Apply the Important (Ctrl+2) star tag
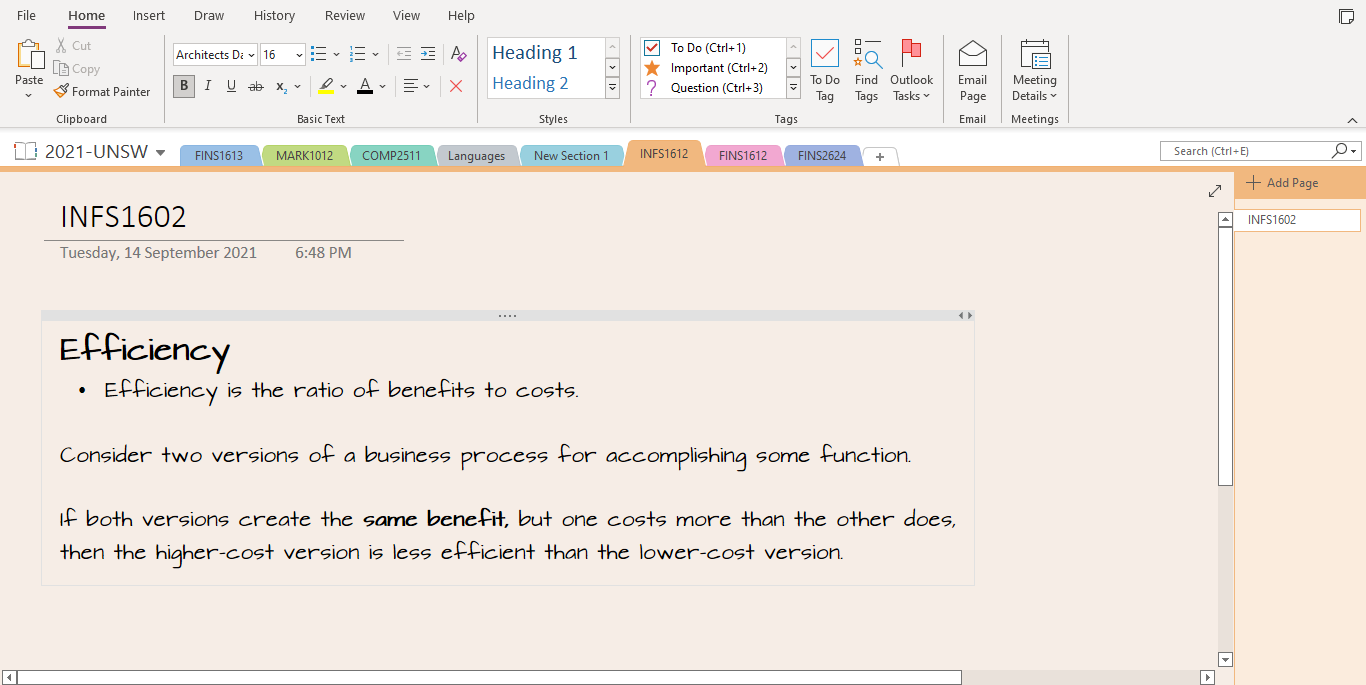1366x685 pixels. 708,68
